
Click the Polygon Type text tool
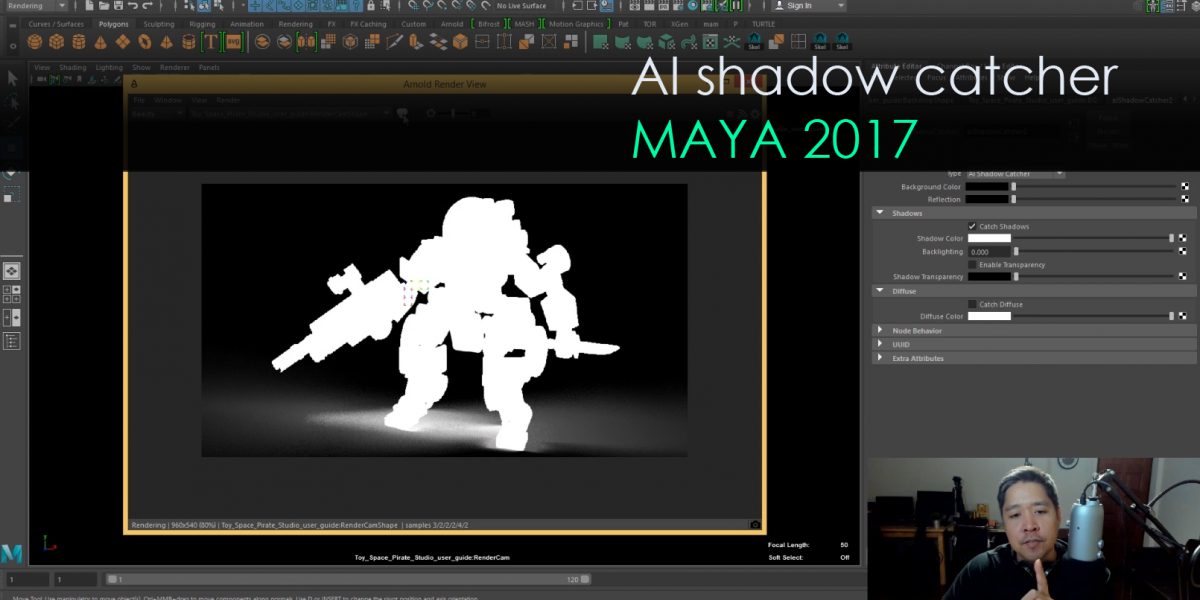point(210,42)
